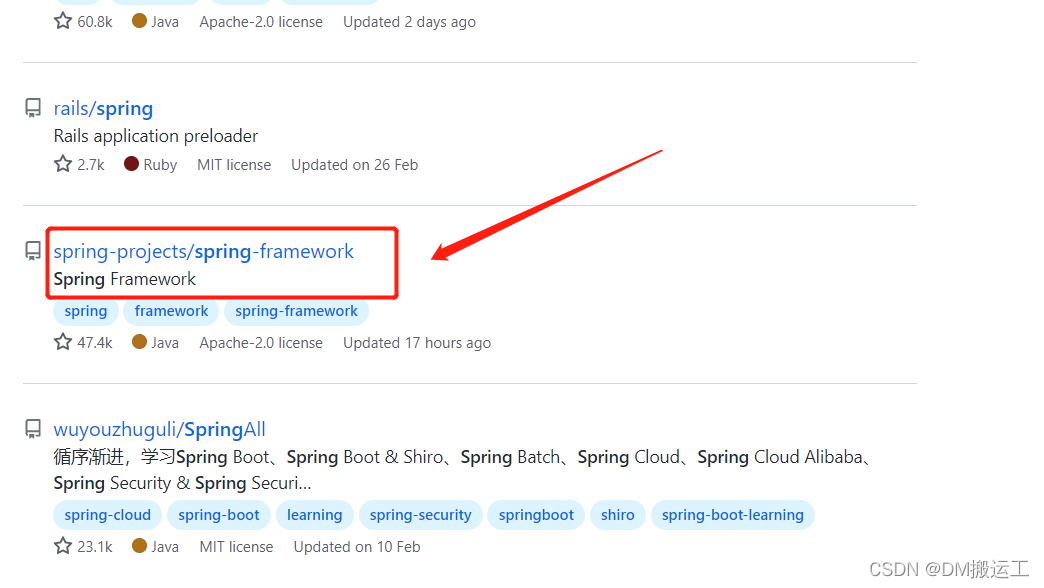Click the star icon next to 23.1k

click(x=63, y=546)
